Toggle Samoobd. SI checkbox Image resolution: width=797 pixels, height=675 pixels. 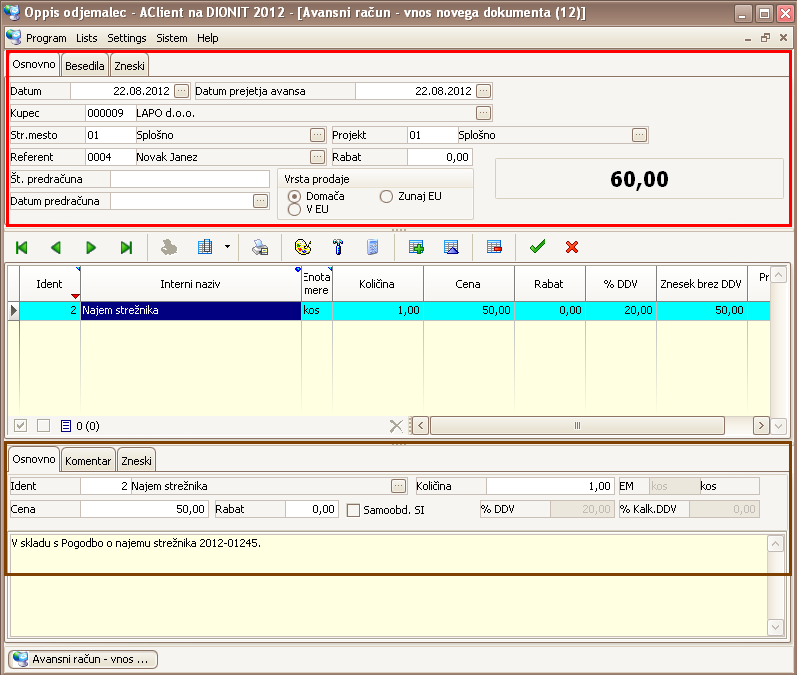click(x=353, y=510)
